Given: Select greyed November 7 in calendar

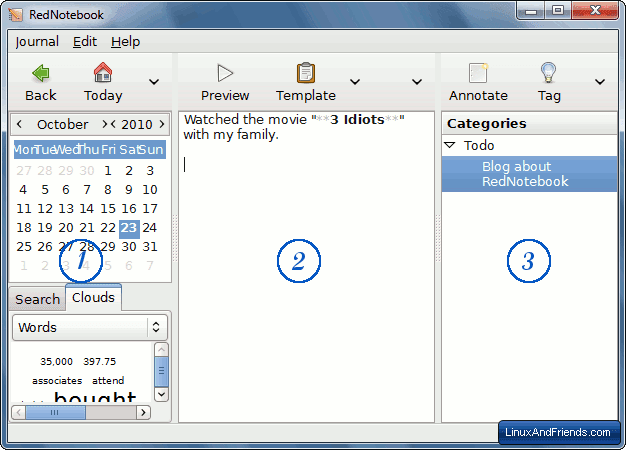Looking at the screenshot, I should click(150, 266).
